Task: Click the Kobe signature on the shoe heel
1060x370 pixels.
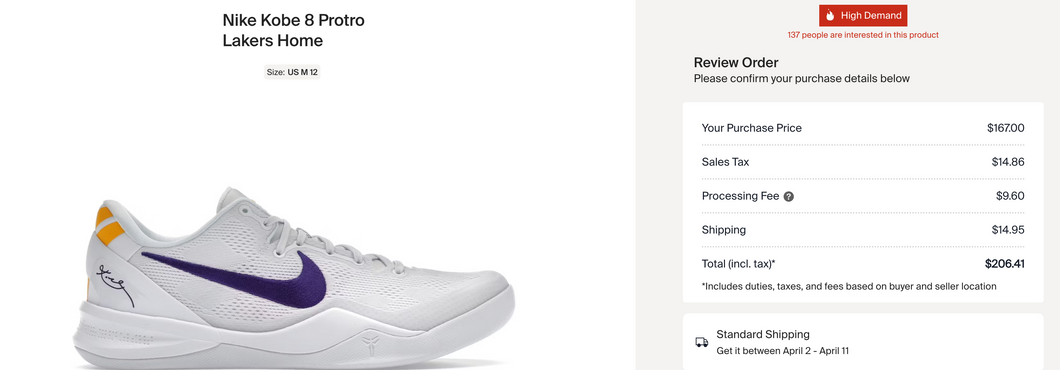Action: point(116,283)
